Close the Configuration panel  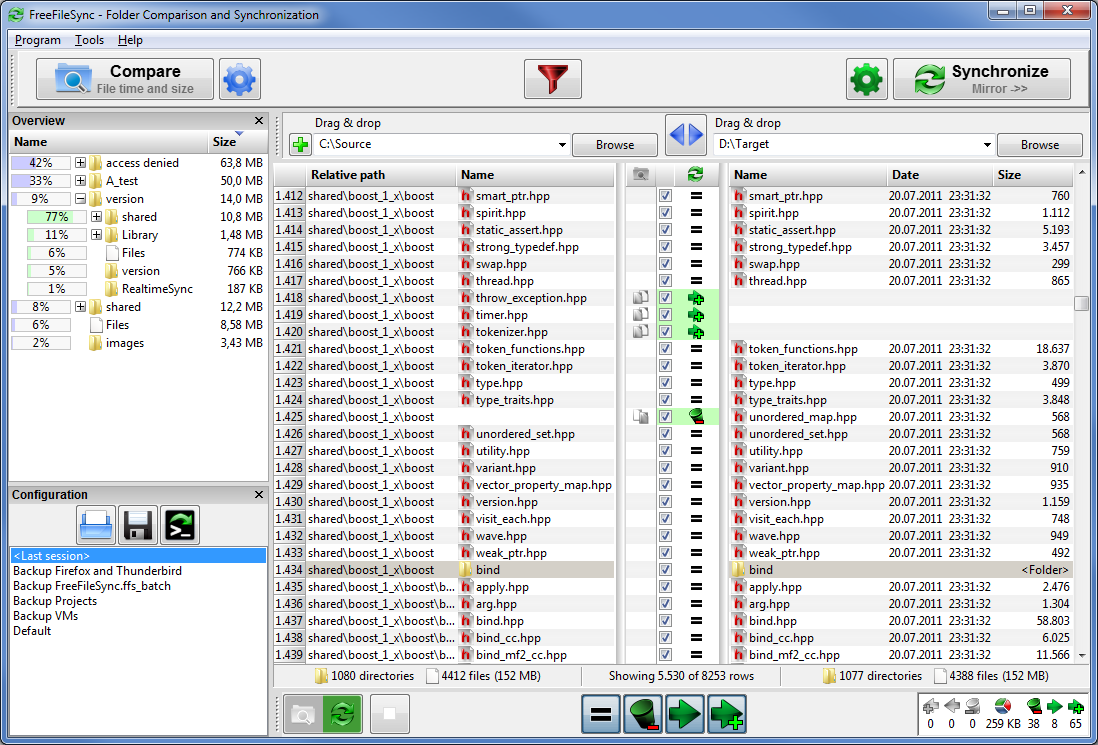pyautogui.click(x=258, y=494)
